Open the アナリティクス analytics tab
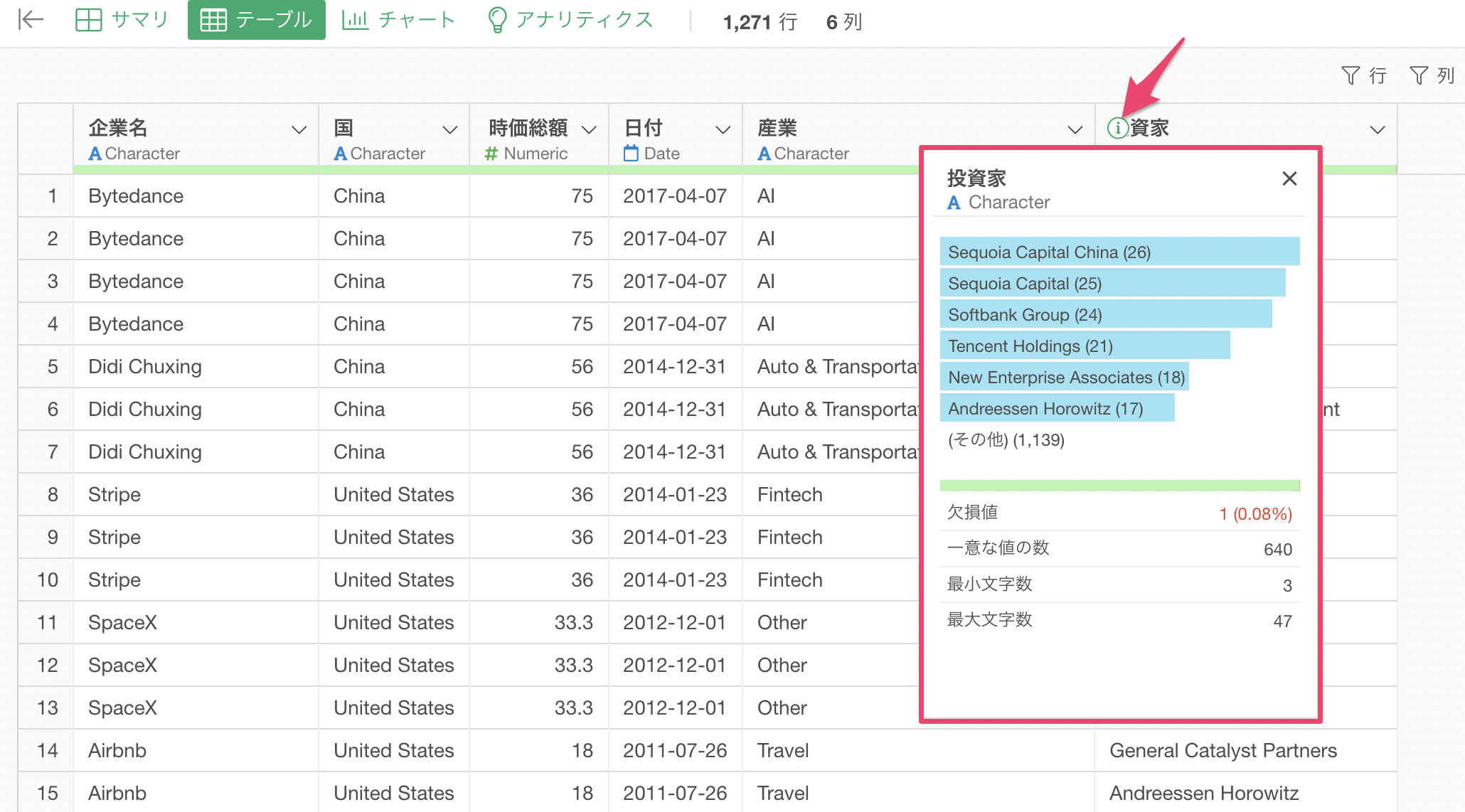The width and height of the screenshot is (1465, 812). (x=570, y=20)
